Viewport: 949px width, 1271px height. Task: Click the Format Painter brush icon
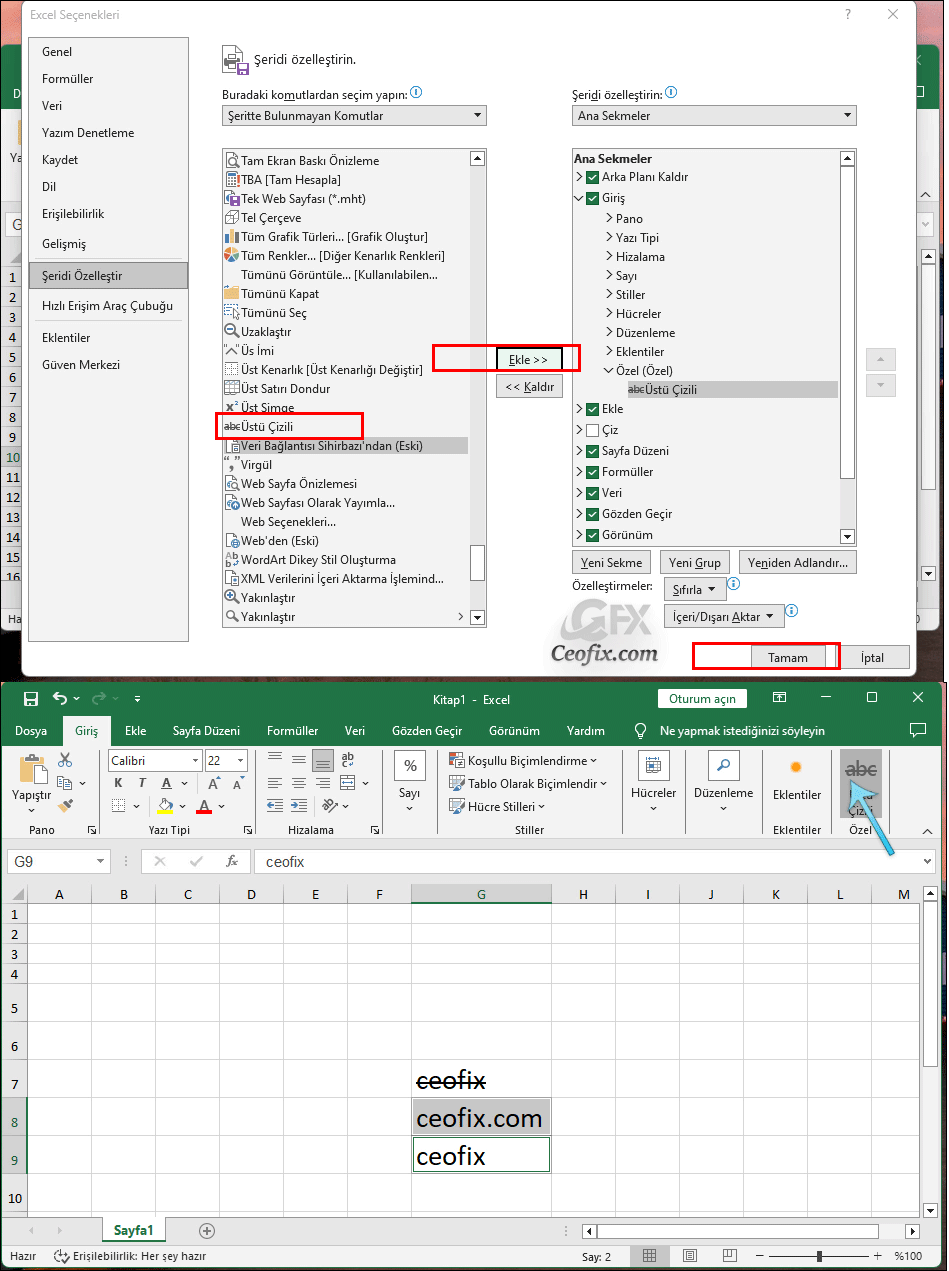65,806
